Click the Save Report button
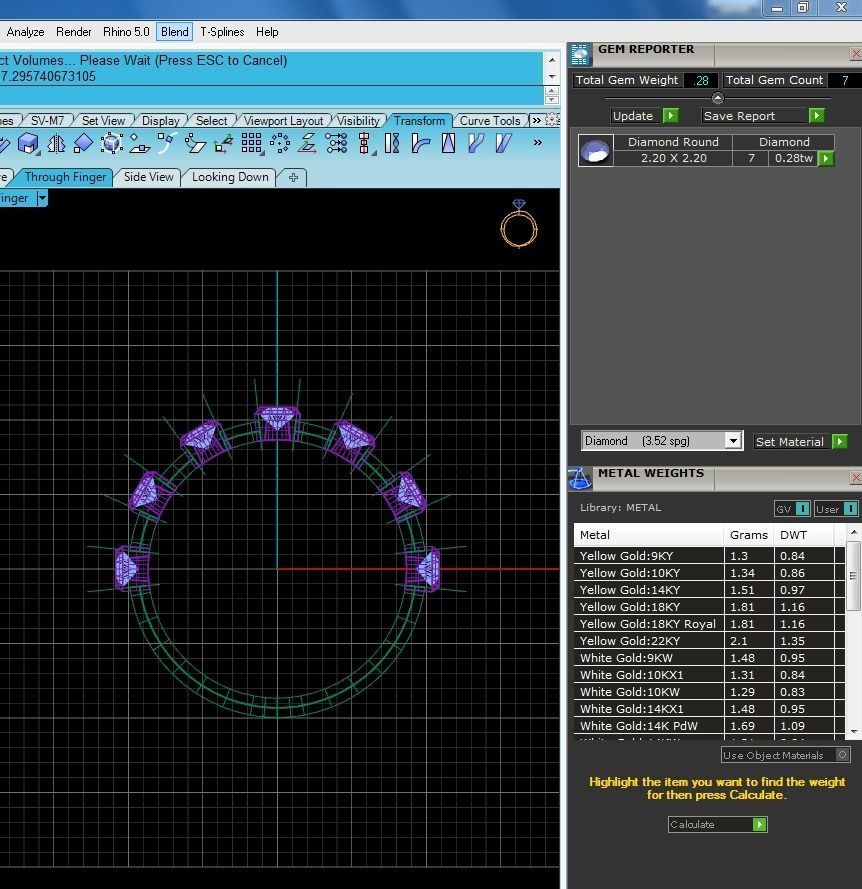The image size is (862, 889). pyautogui.click(x=763, y=116)
